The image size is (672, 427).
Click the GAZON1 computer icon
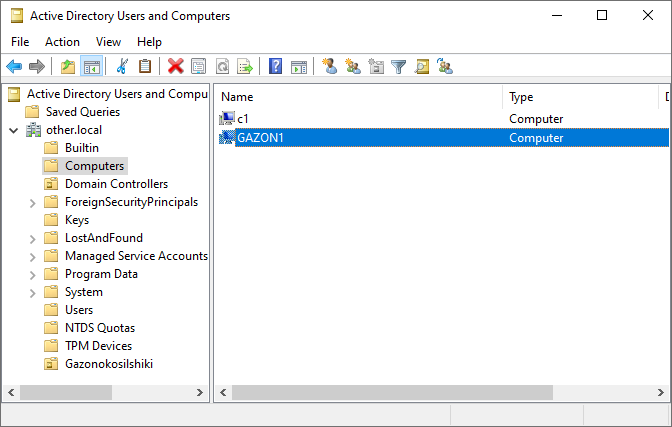(227, 137)
